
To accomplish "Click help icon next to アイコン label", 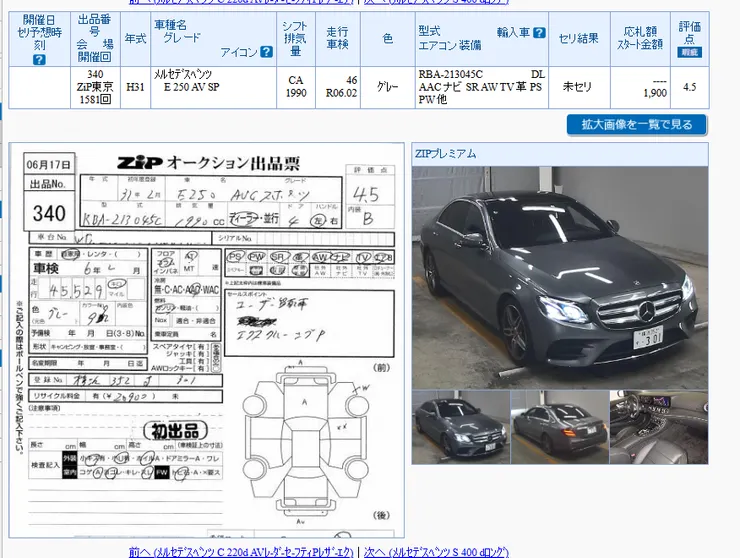I will pyautogui.click(x=267, y=51).
